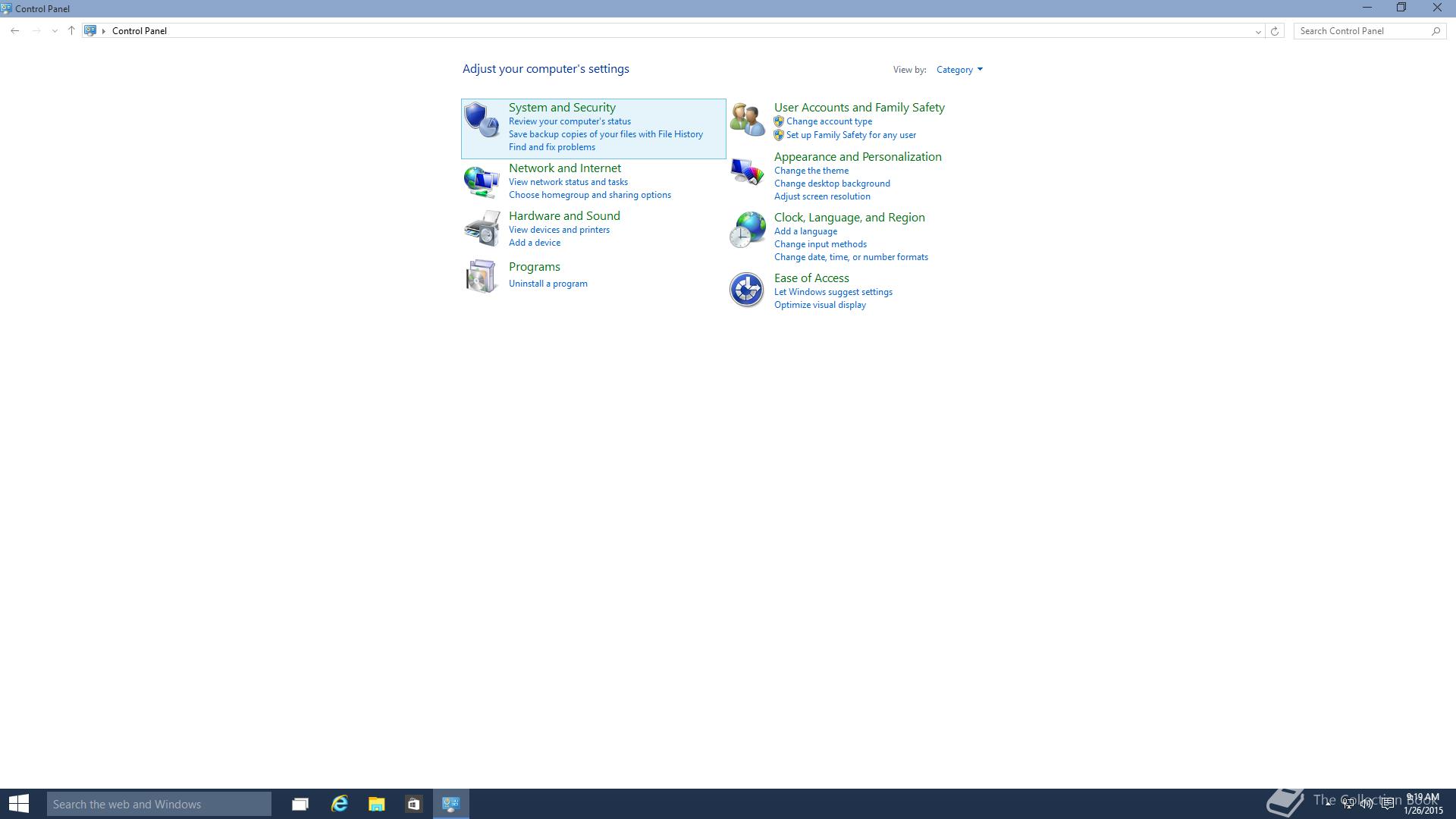The width and height of the screenshot is (1456, 819).
Task: Open the Store from the taskbar
Action: pos(413,804)
